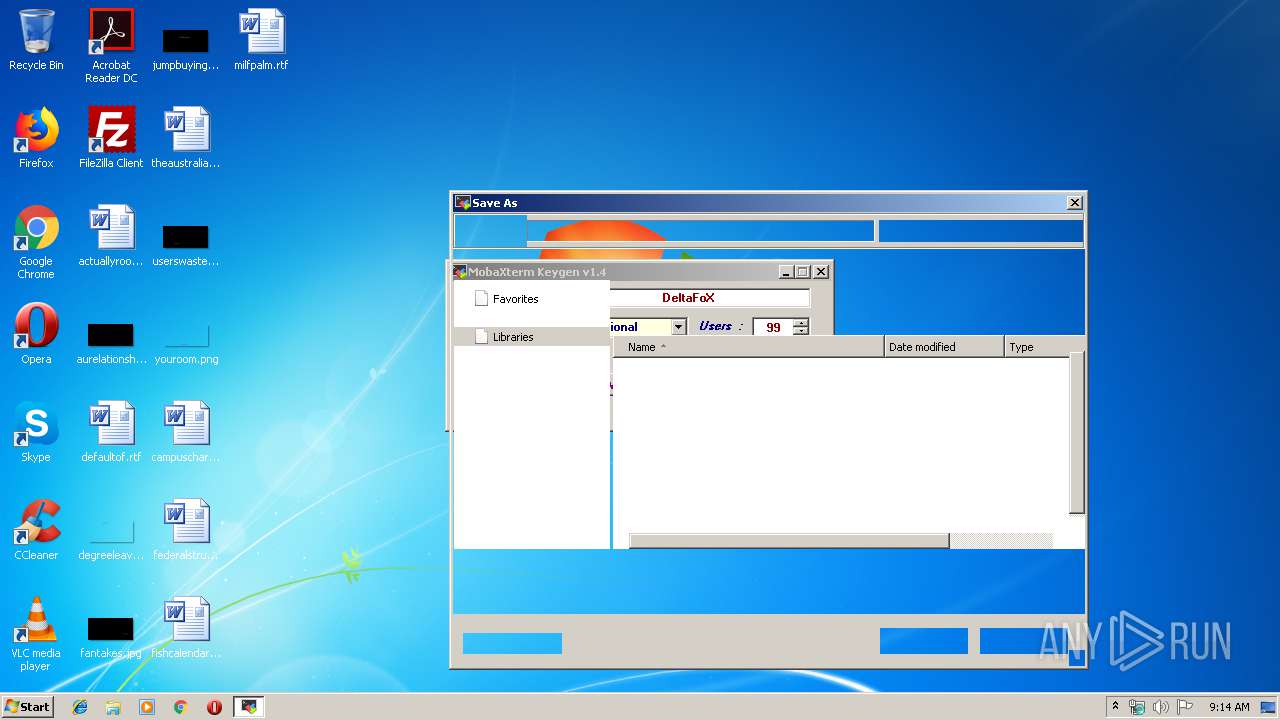Maximize the MobaXterm Keygen window
This screenshot has width=1280, height=720.
[x=802, y=272]
